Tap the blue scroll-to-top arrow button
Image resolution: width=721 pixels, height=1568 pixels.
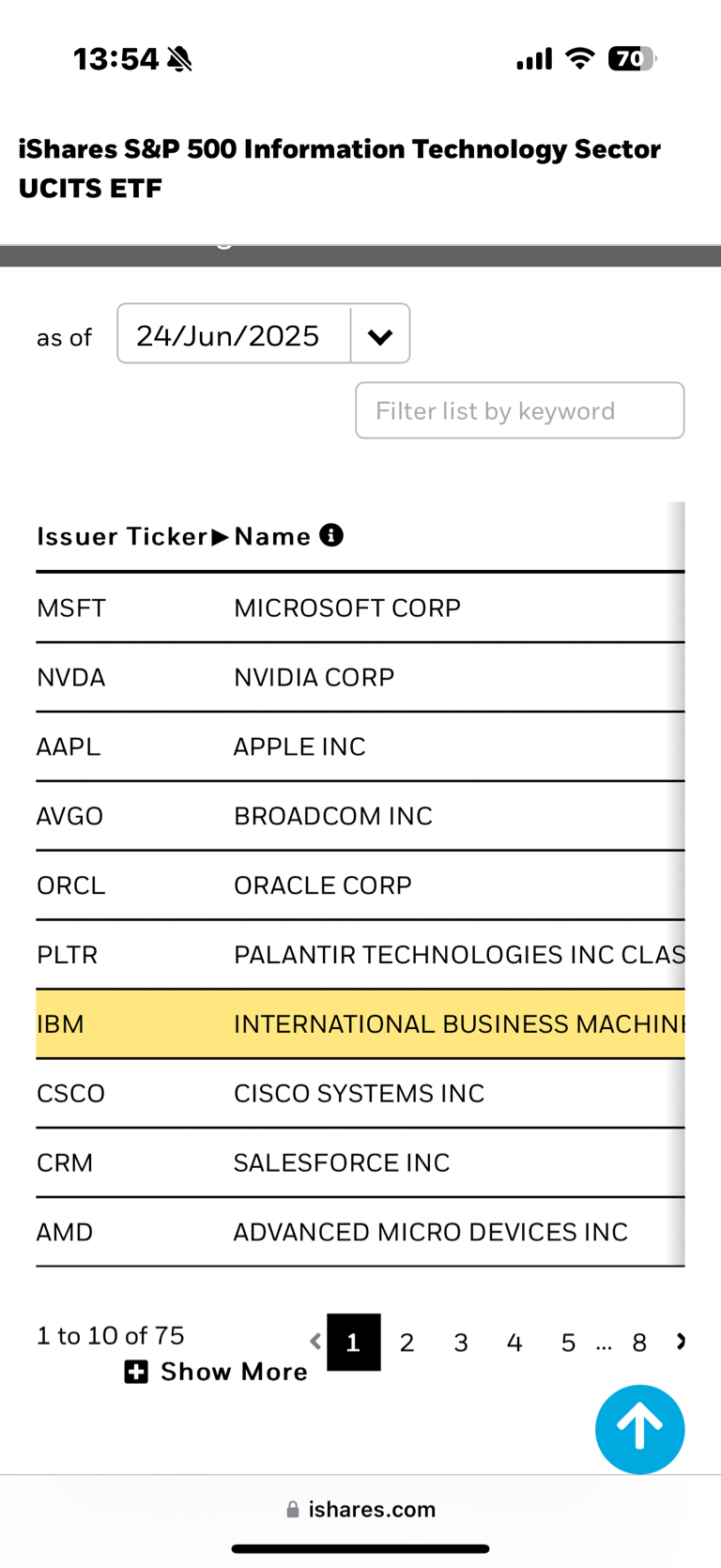[639, 1428]
